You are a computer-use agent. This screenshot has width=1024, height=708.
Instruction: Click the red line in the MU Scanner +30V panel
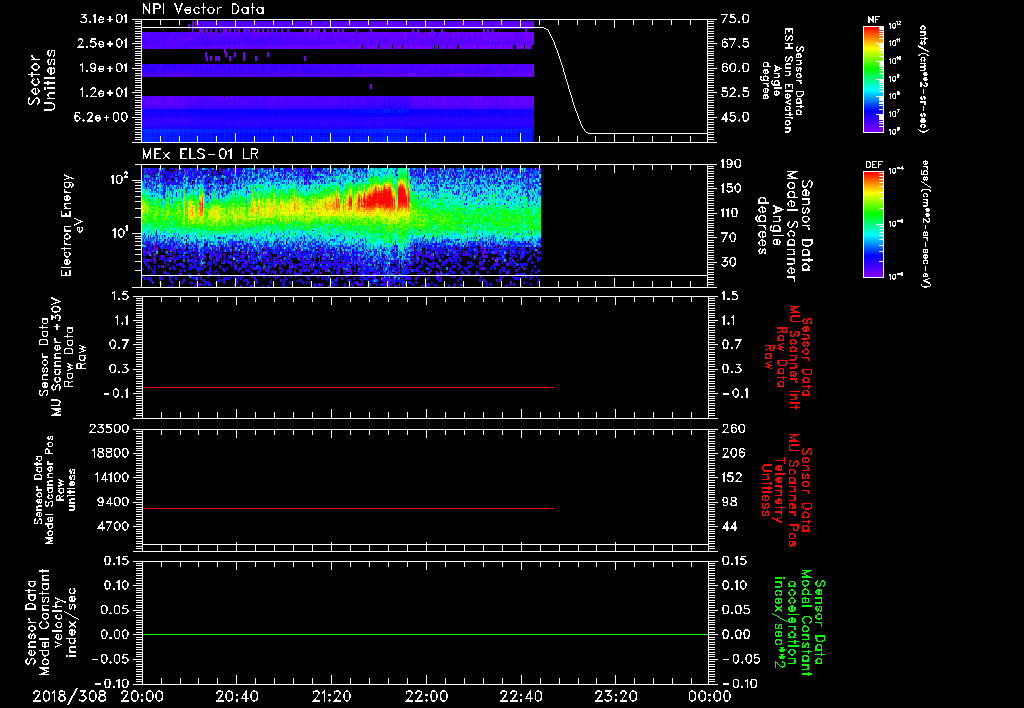coord(347,388)
